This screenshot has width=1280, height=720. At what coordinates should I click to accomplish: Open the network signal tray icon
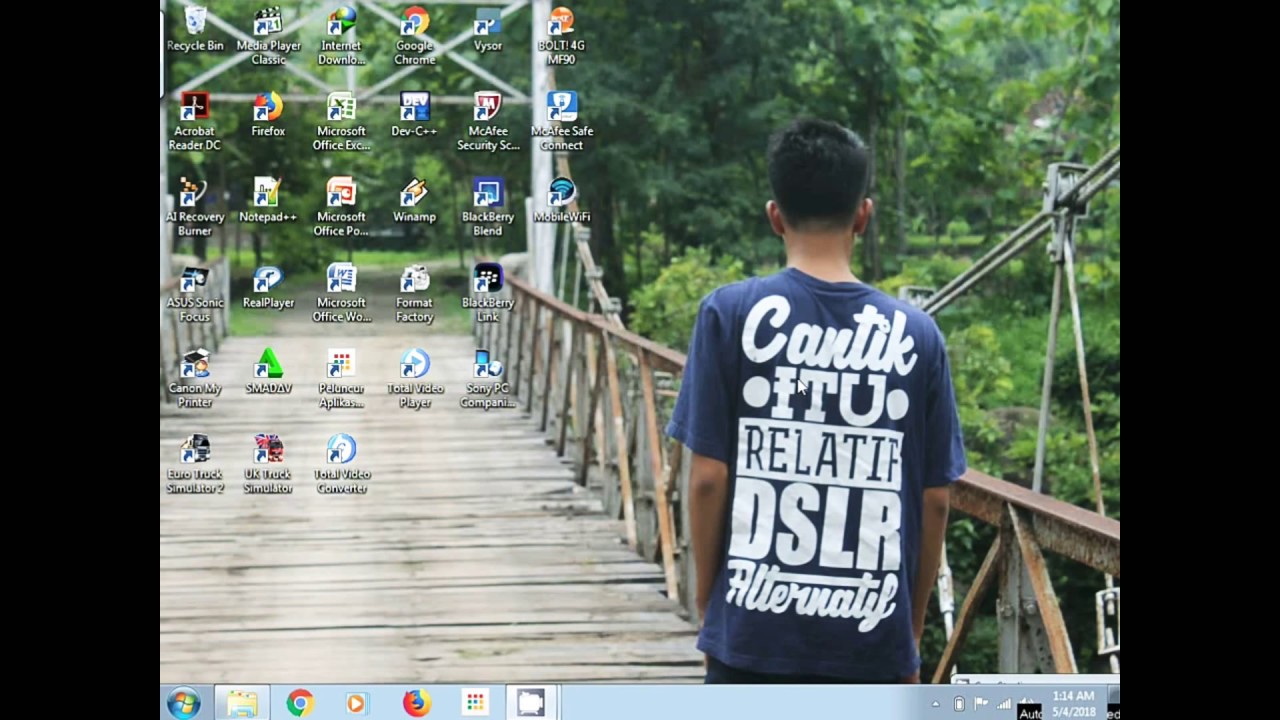pos(1004,704)
